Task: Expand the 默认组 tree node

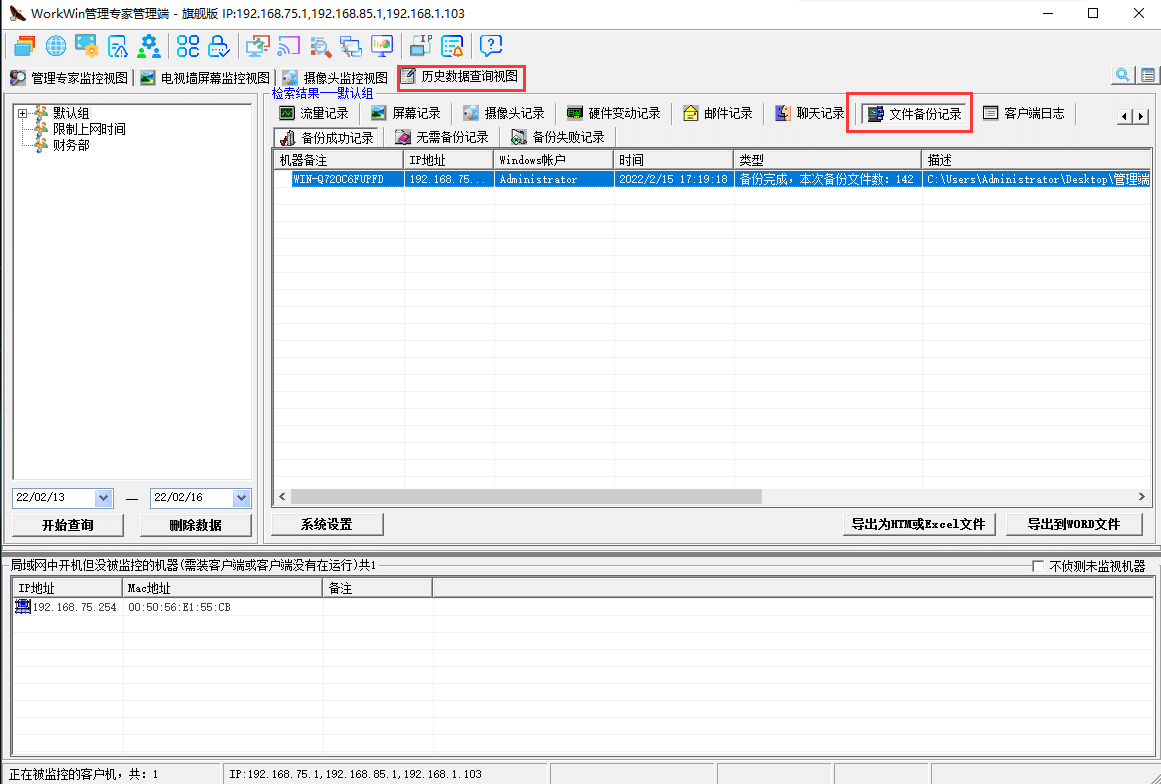Action: pos(23,113)
